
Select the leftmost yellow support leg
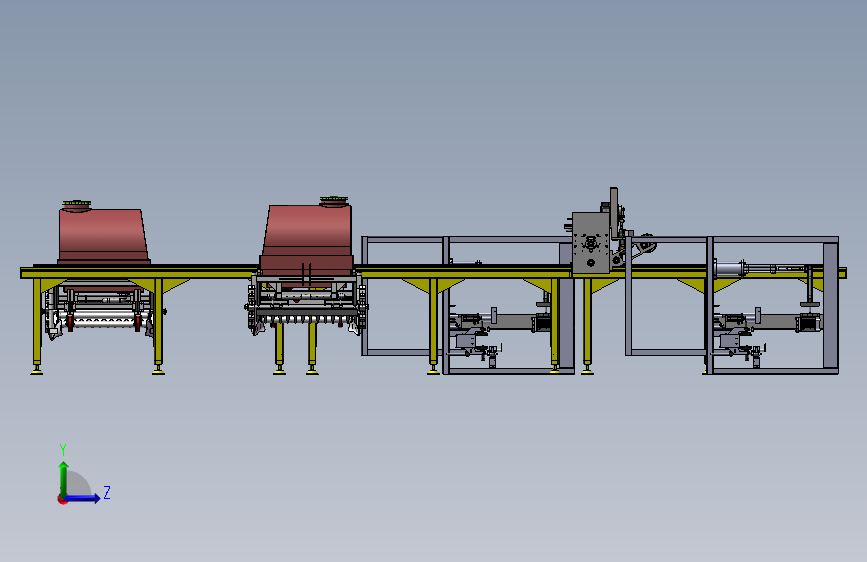pos(37,326)
